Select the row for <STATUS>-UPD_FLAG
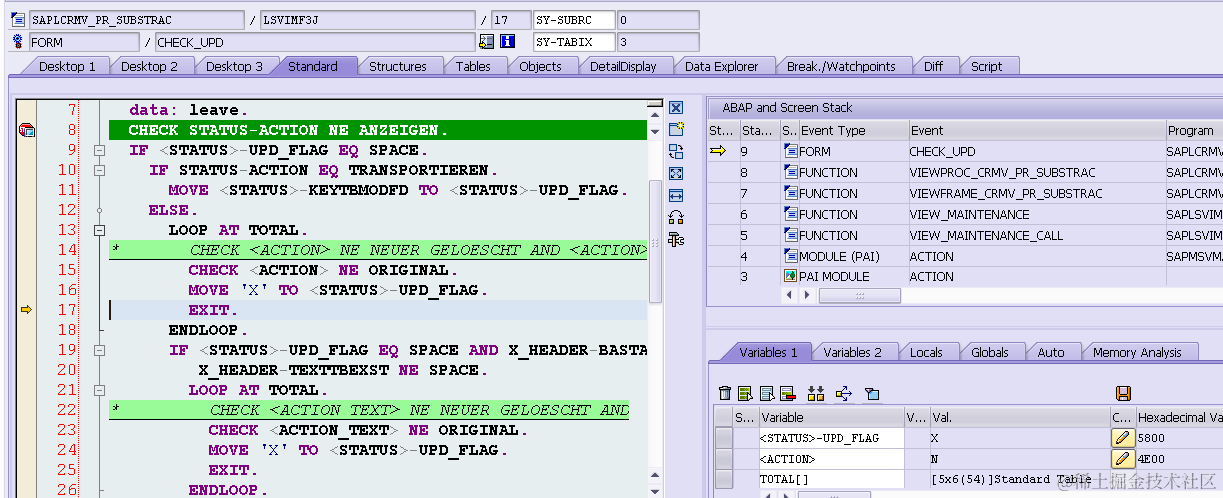The height and width of the screenshot is (498, 1223). [724, 438]
